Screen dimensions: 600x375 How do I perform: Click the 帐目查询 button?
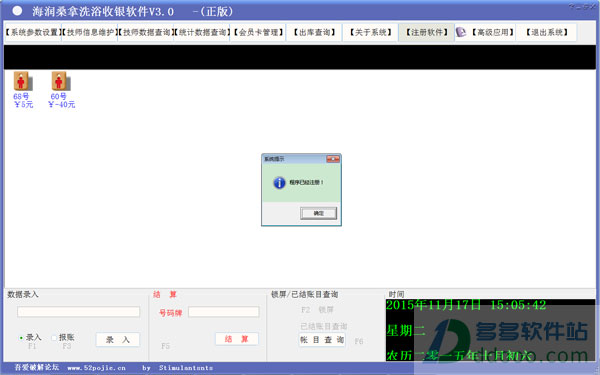322,340
